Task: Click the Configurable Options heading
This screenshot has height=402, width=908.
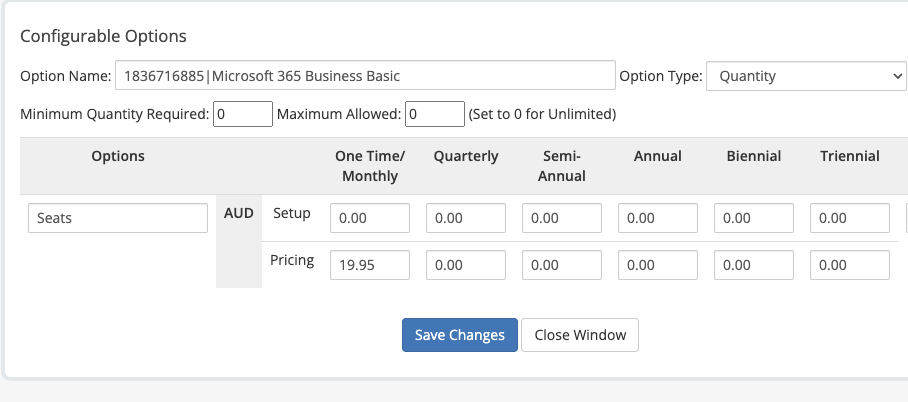Action: click(x=103, y=36)
